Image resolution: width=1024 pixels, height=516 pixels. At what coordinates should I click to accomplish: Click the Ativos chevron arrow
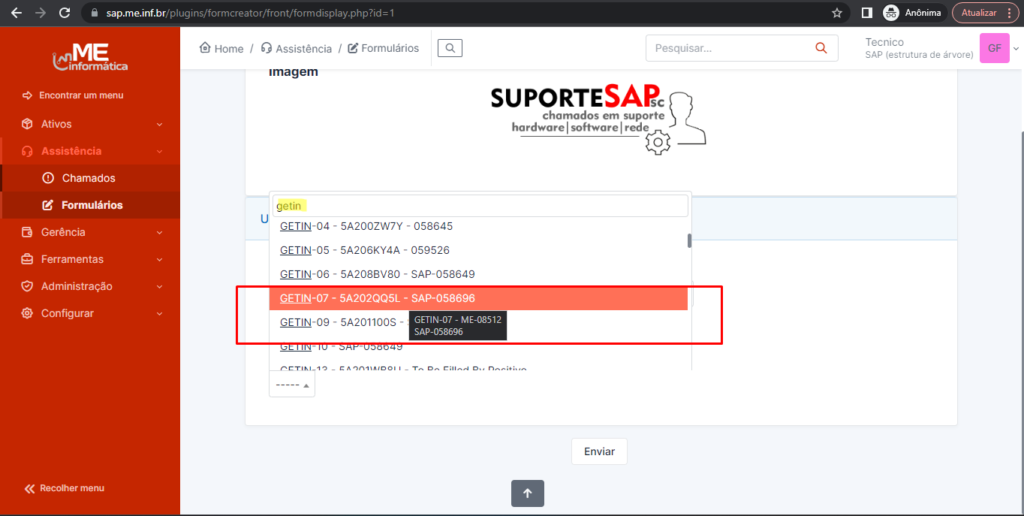[x=160, y=124]
